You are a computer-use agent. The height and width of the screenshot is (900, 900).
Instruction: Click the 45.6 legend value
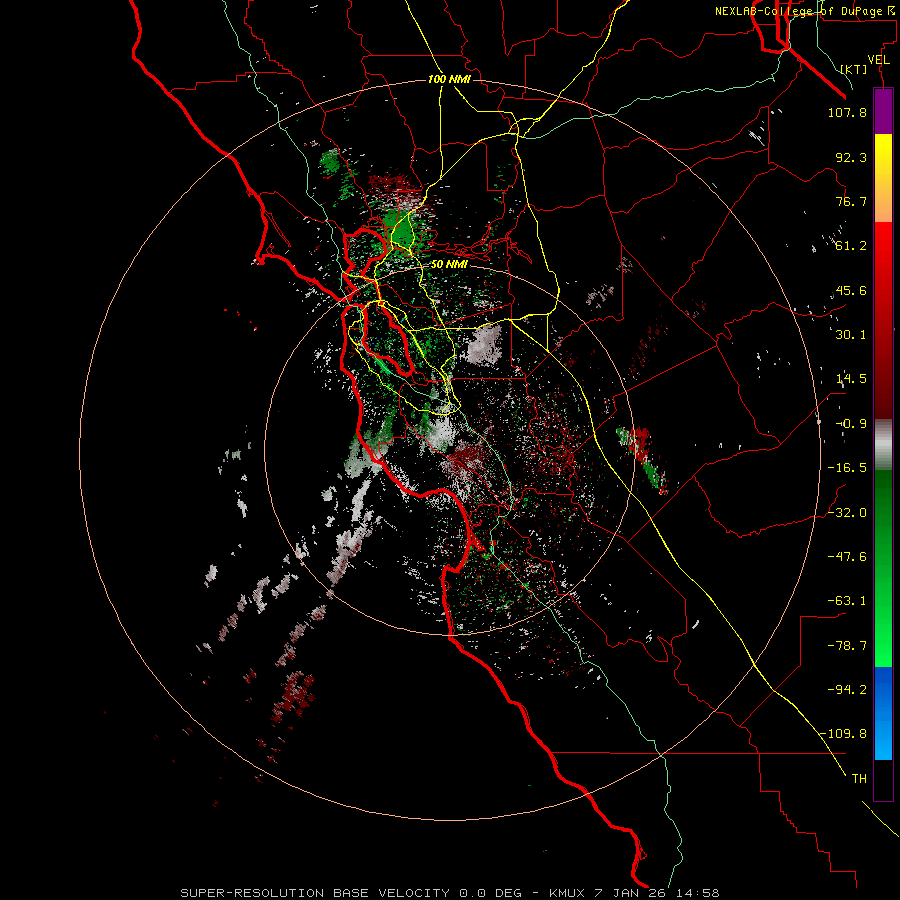coord(851,290)
